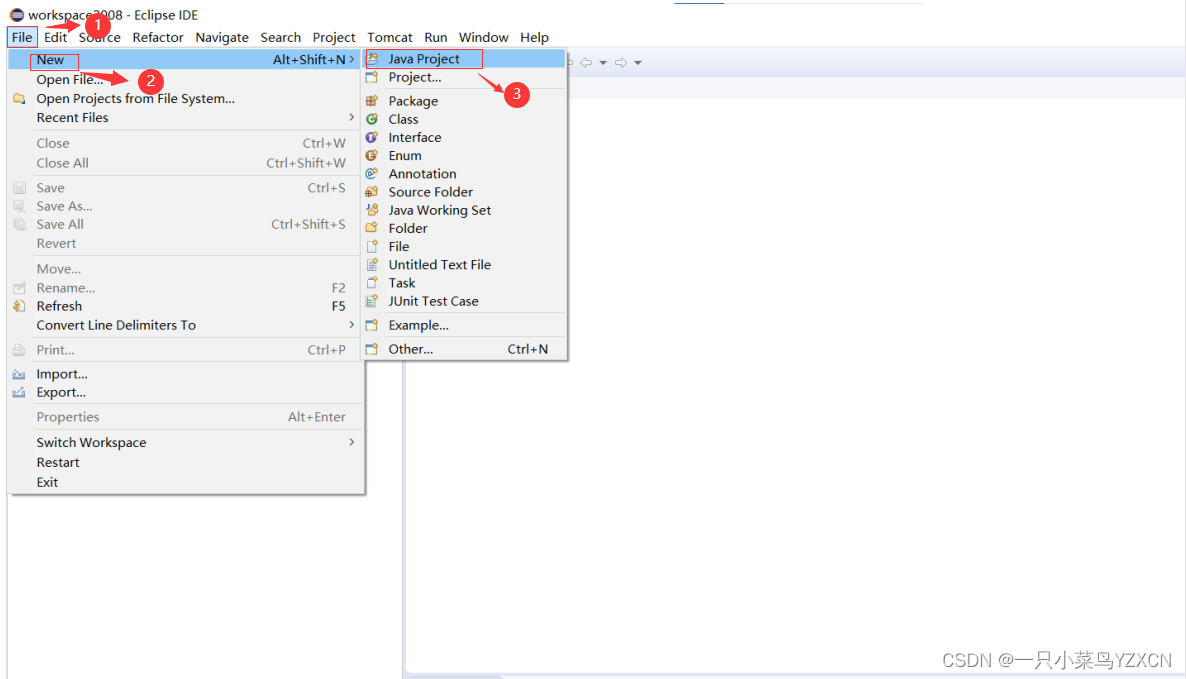Click the Back navigation arrow in toolbar
This screenshot has width=1186, height=679.
click(x=586, y=62)
